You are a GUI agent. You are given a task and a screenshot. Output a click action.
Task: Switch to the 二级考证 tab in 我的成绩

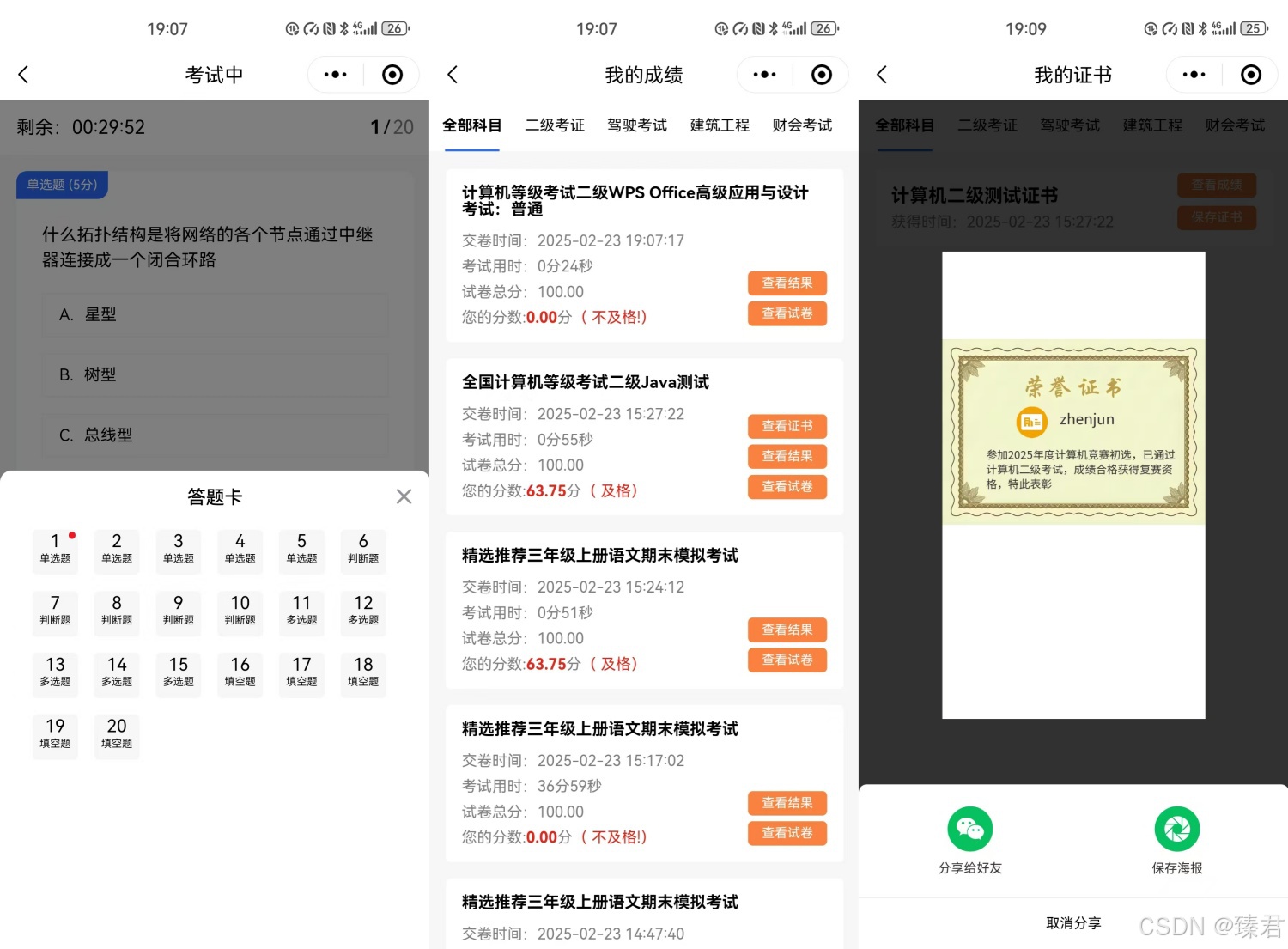(x=555, y=125)
